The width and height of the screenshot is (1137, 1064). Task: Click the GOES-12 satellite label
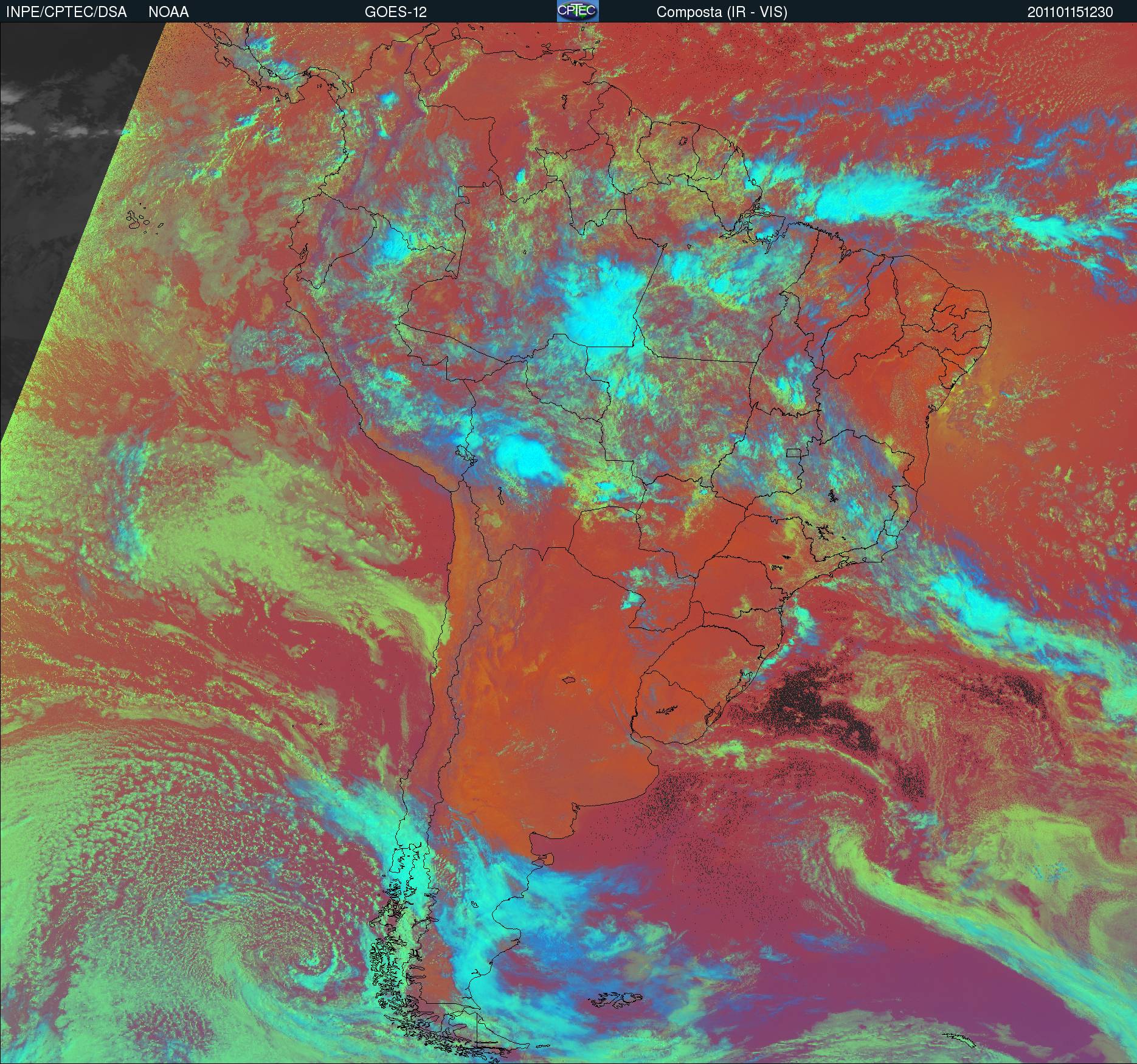coord(396,12)
